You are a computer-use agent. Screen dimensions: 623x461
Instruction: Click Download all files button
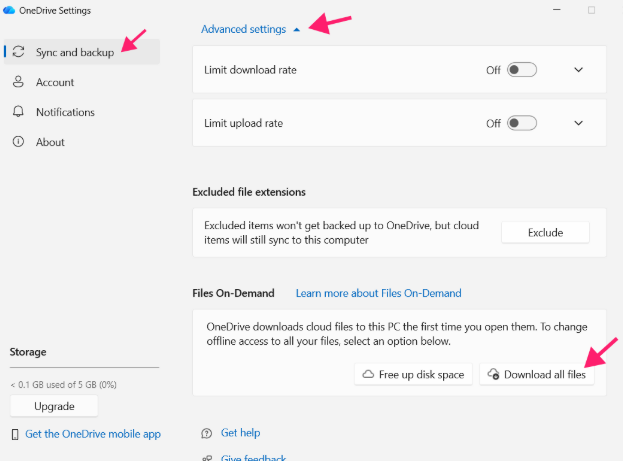point(537,374)
